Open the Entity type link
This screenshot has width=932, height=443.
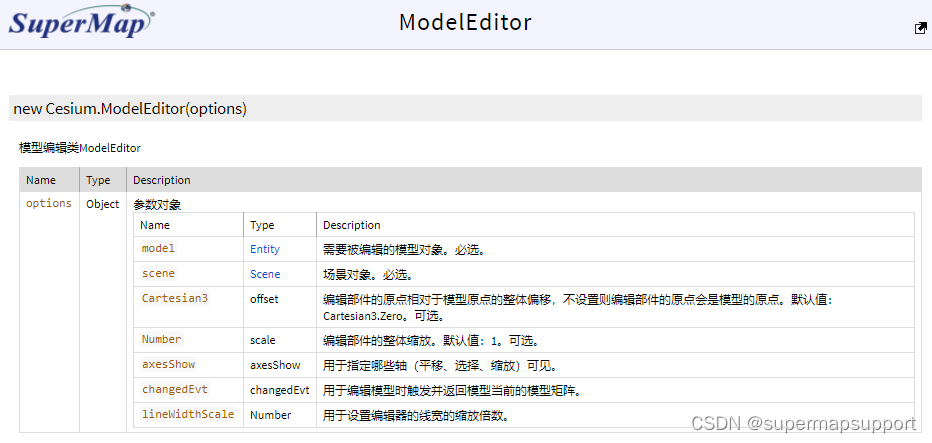coord(265,249)
